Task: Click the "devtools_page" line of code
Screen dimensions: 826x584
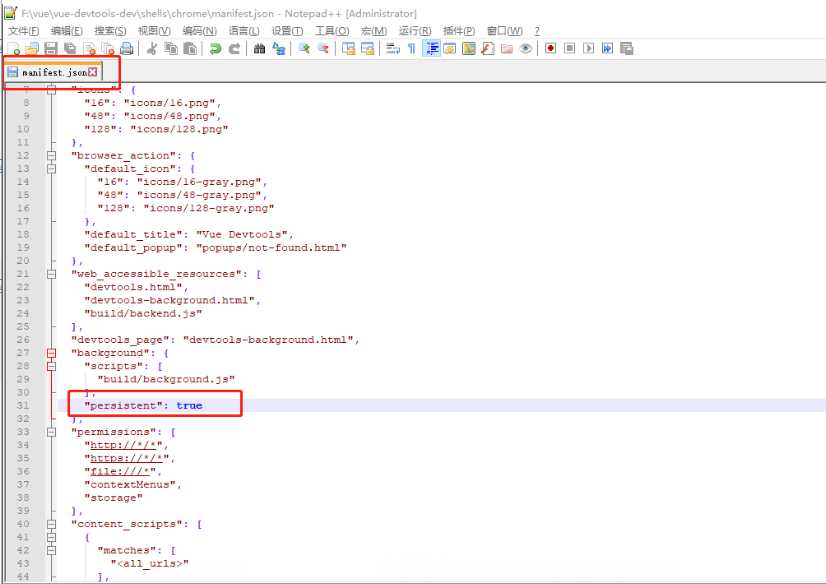Action: (215, 340)
